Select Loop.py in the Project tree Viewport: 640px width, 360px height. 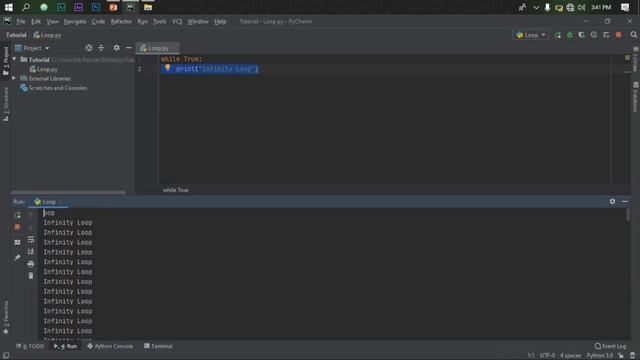[x=44, y=69]
